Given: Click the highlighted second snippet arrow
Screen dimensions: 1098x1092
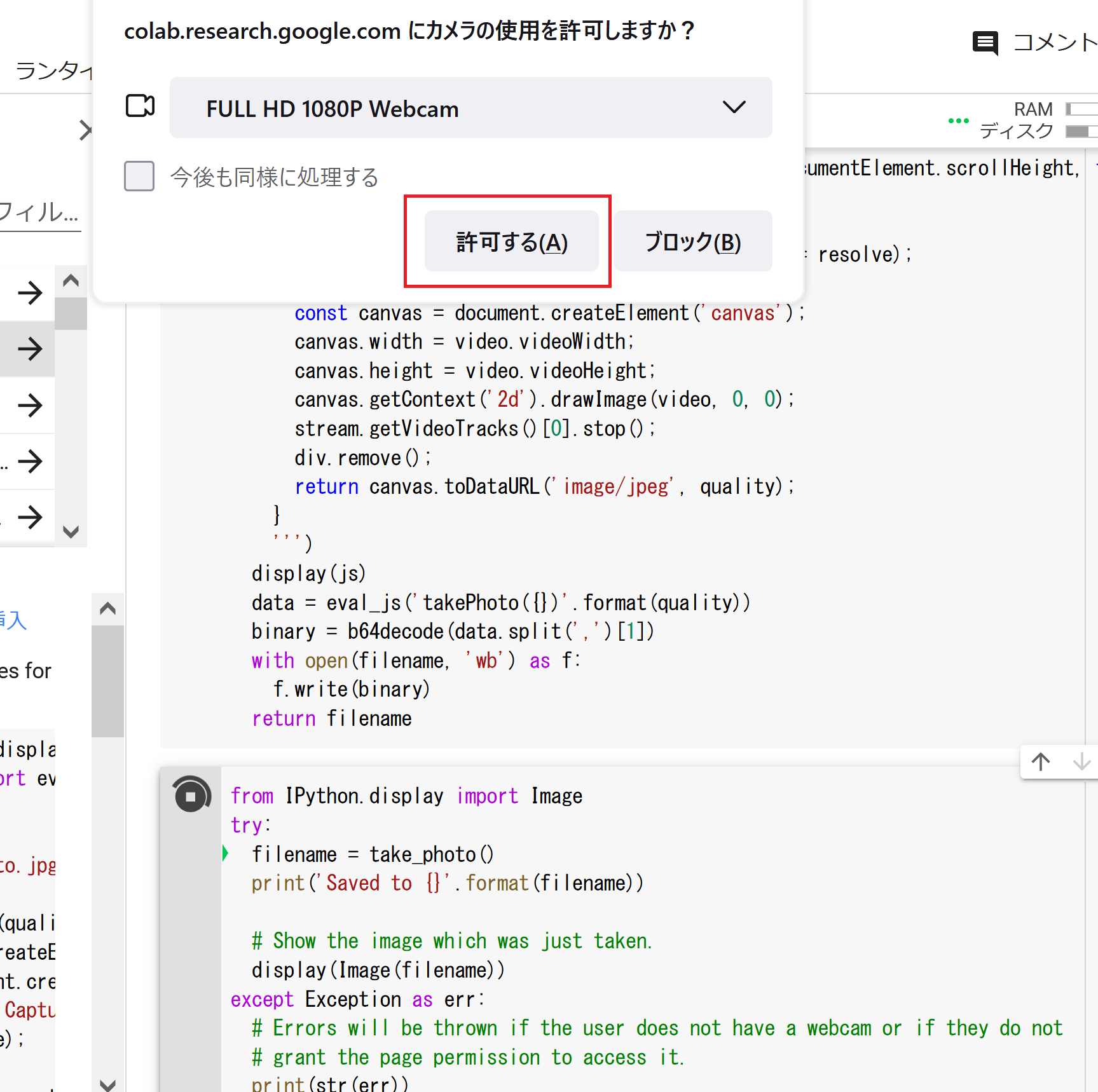Looking at the screenshot, I should click(x=29, y=349).
